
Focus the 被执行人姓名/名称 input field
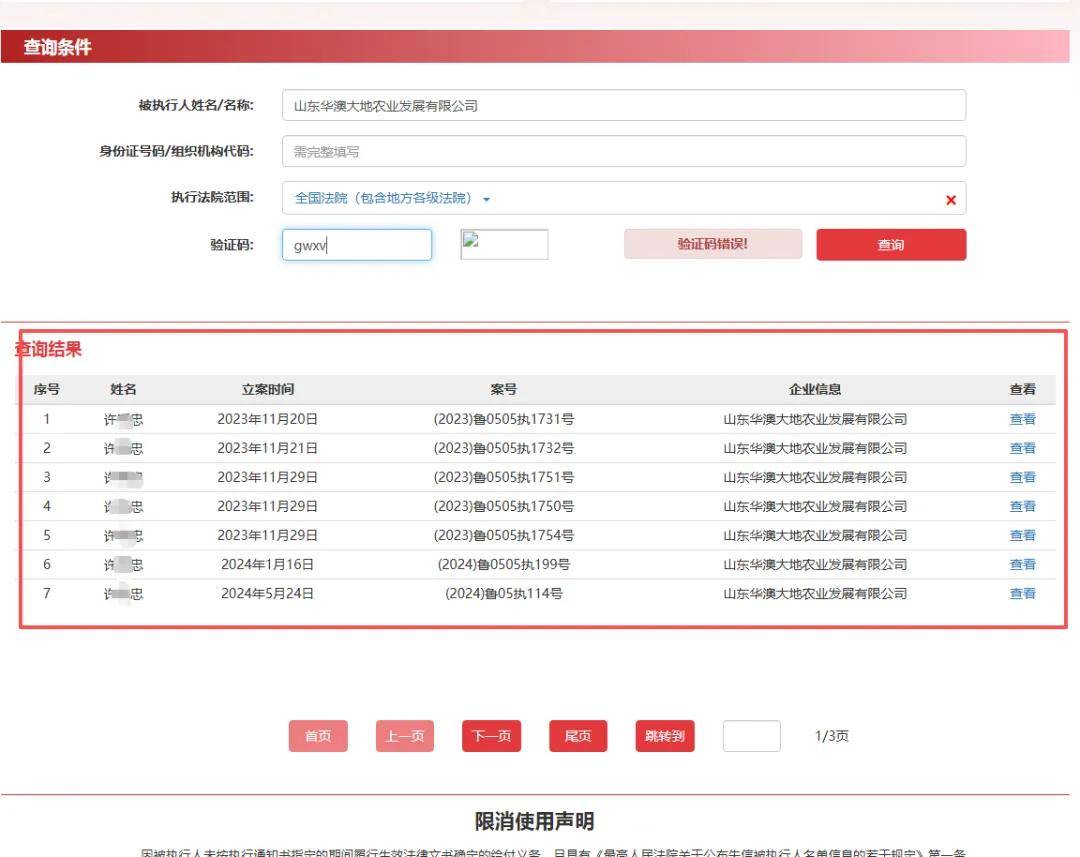point(623,104)
